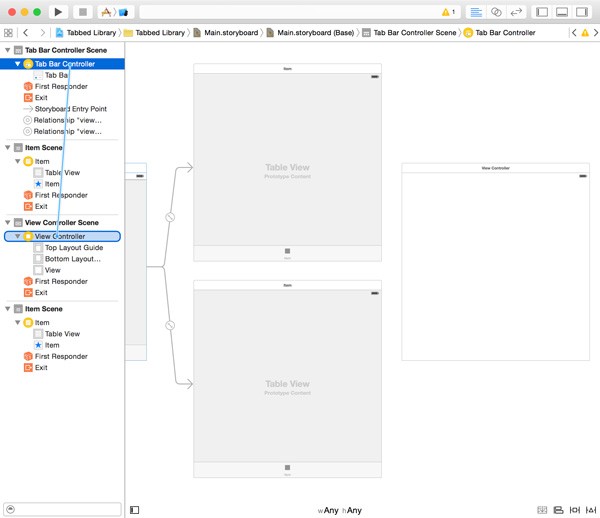
Task: Open the Main.storyboard breadcrumb
Action: 226,33
